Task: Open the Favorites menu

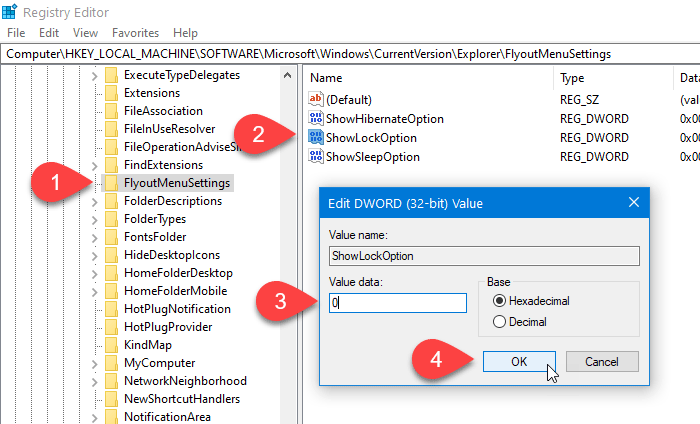Action: [135, 33]
